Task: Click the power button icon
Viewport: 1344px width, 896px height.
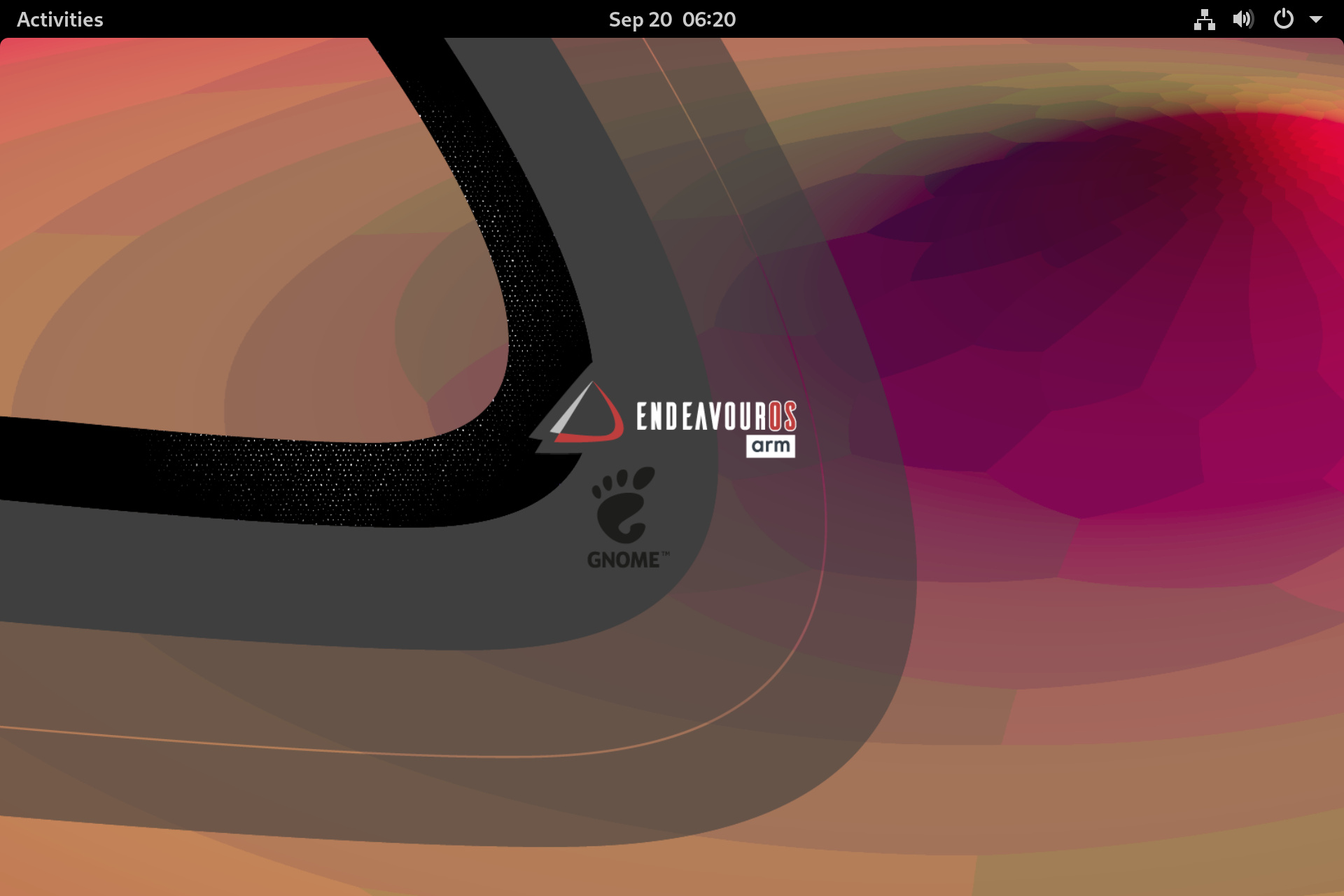Action: pos(1285,19)
